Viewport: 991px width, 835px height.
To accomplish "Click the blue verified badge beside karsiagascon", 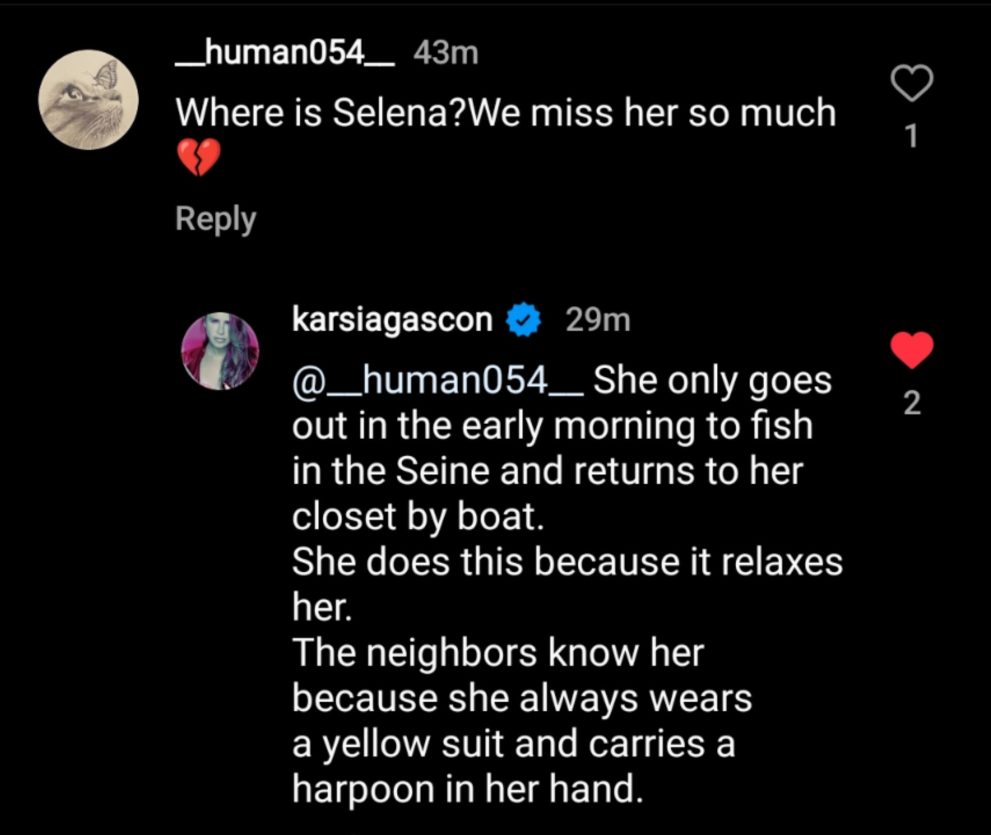I will (524, 320).
